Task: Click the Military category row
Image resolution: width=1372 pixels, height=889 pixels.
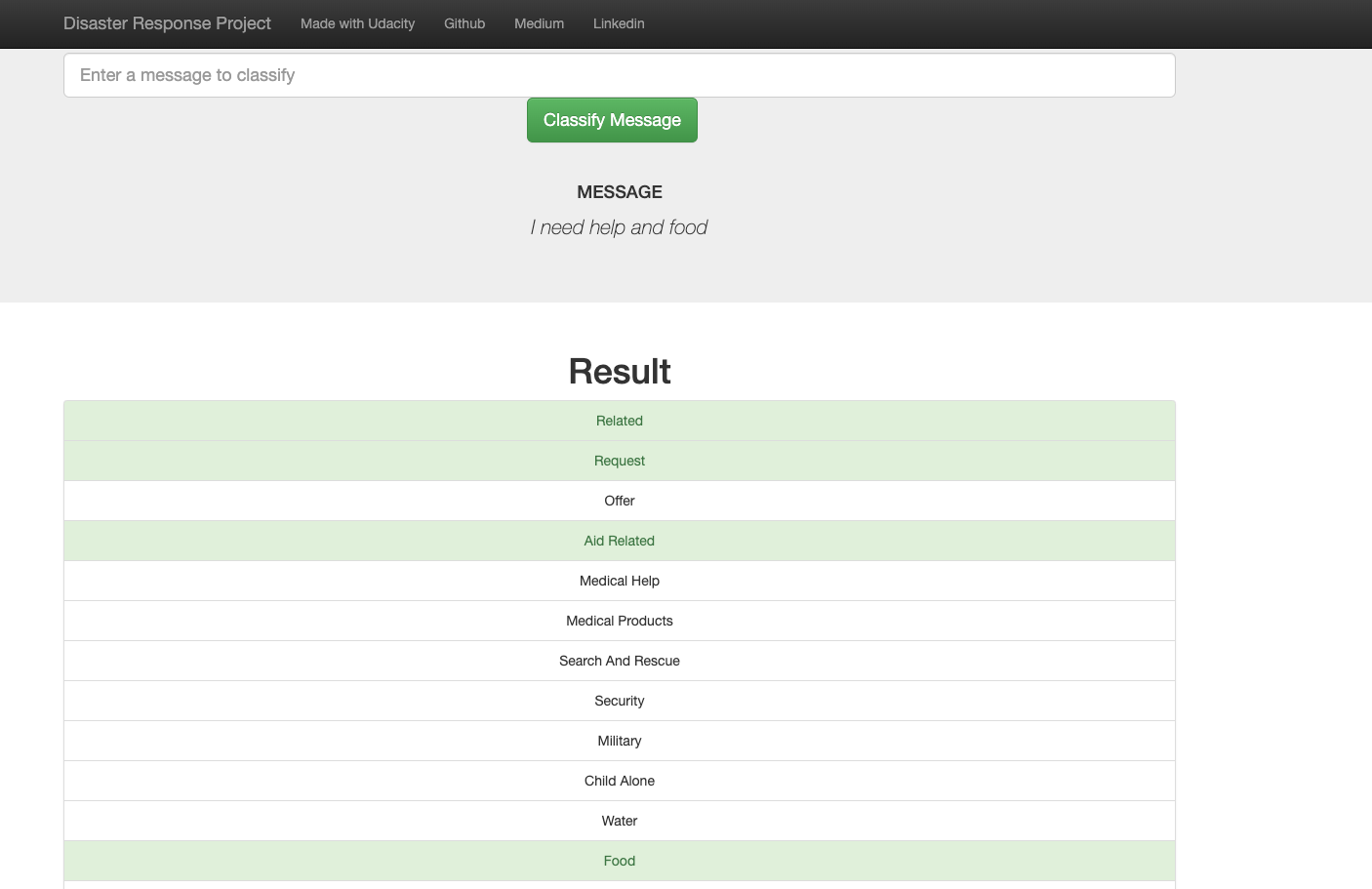Action: click(x=619, y=740)
